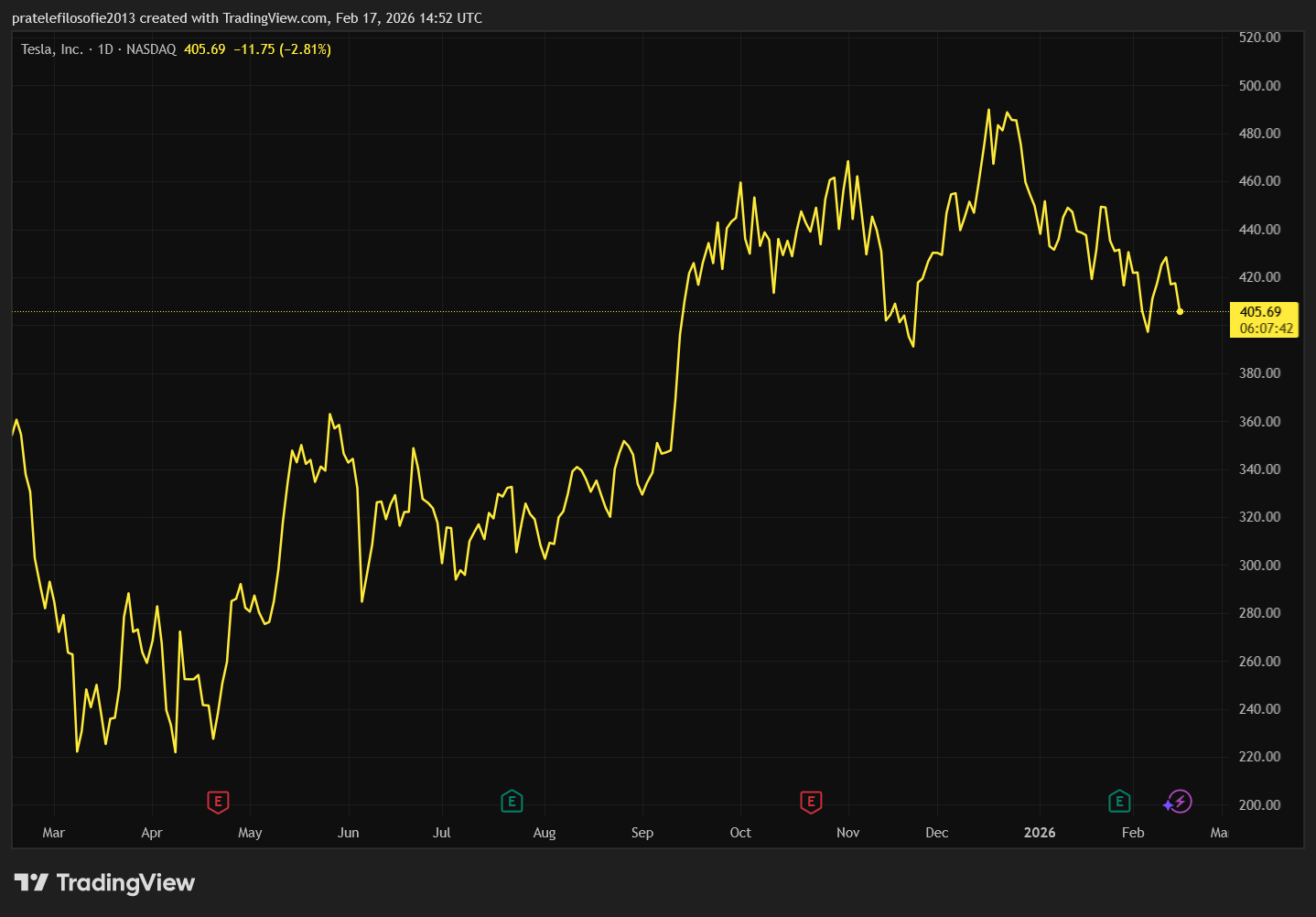Select the yellow 405.69 price tag on axis
Viewport: 1316px width, 917px height.
1264,312
